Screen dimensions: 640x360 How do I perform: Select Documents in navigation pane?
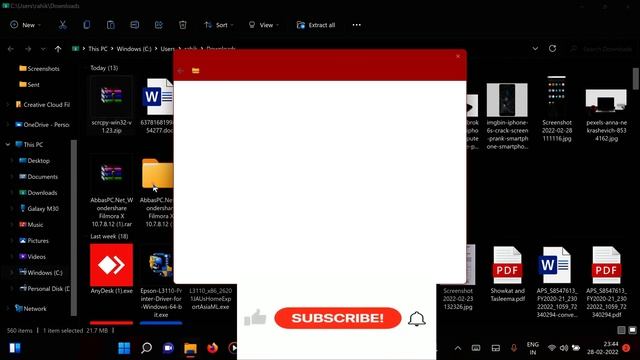tap(39, 176)
